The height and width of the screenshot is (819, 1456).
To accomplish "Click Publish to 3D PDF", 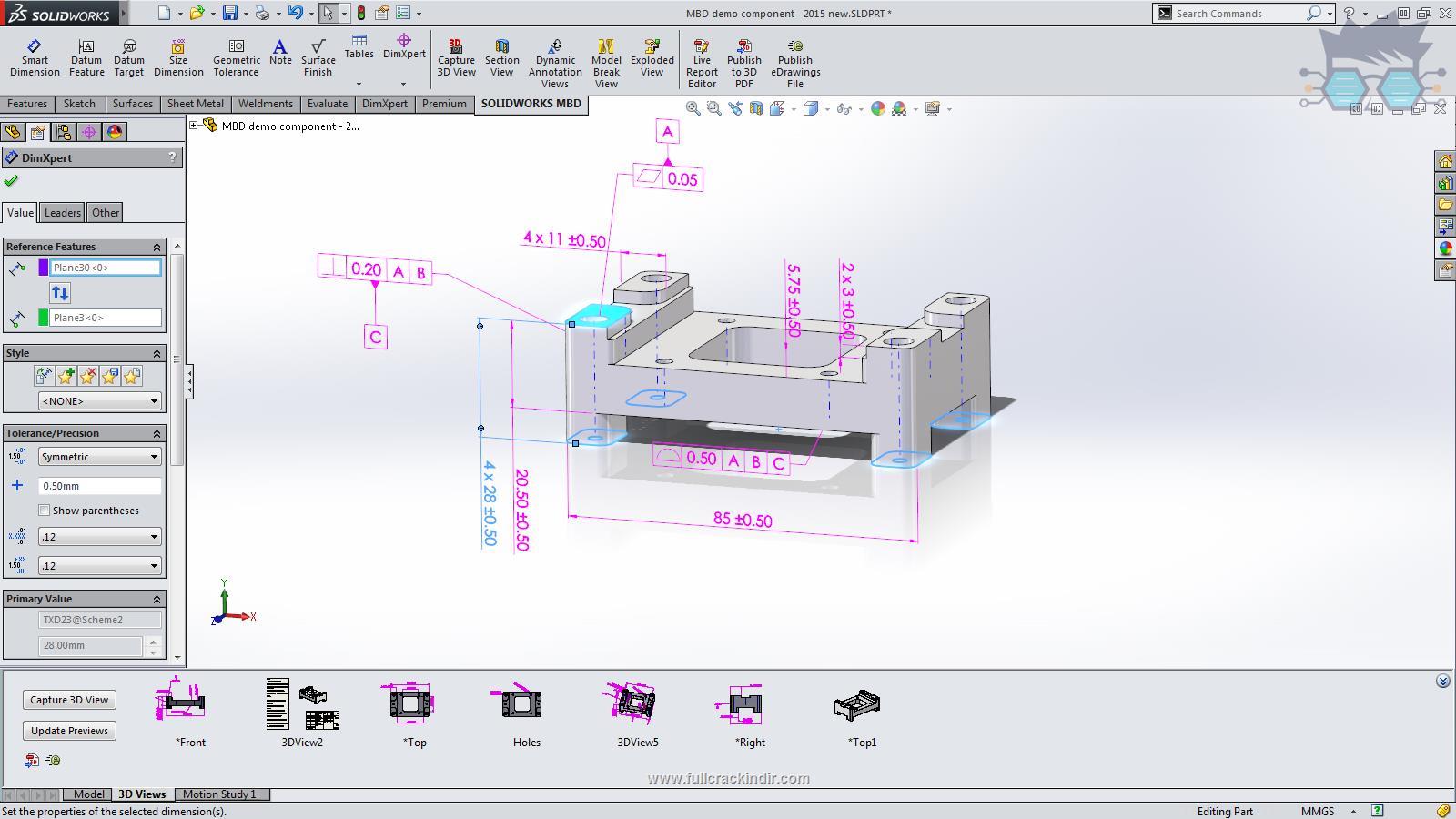I will (743, 64).
